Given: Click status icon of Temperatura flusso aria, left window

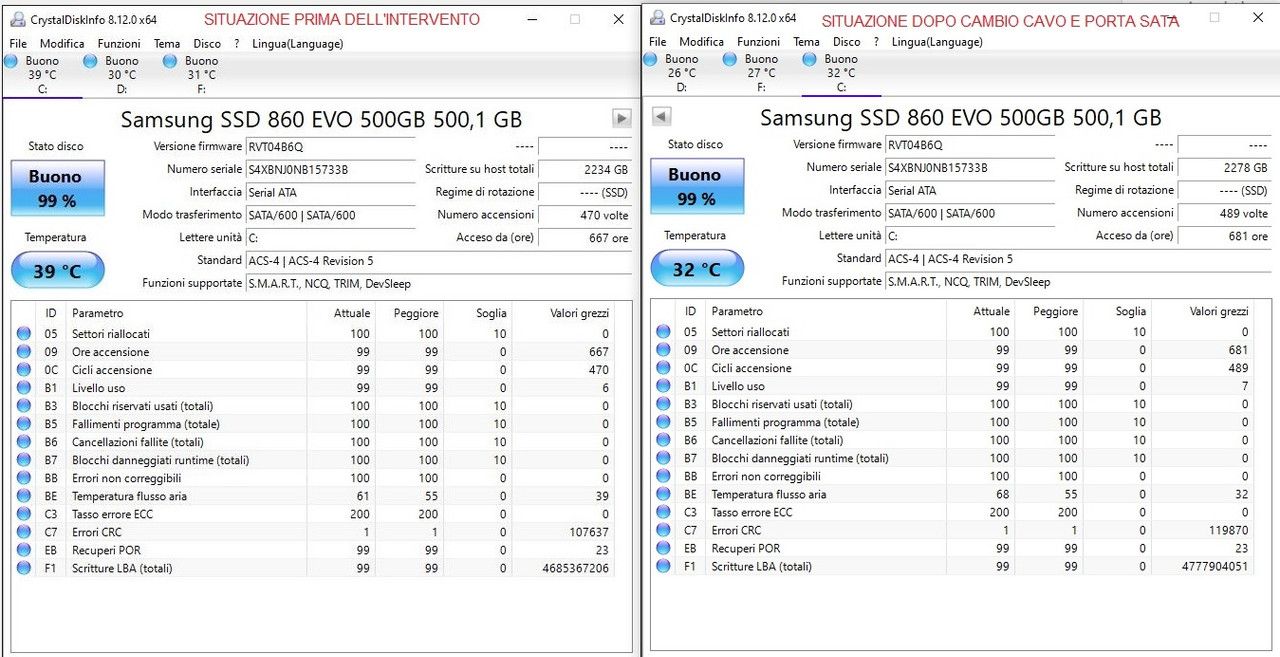Looking at the screenshot, I should 24,496.
